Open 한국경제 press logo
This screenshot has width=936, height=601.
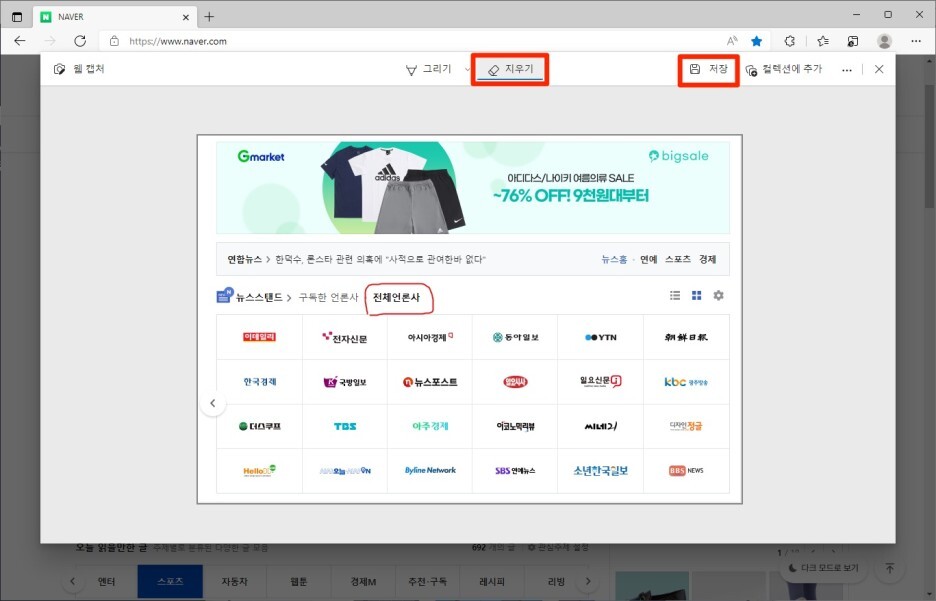tap(259, 382)
